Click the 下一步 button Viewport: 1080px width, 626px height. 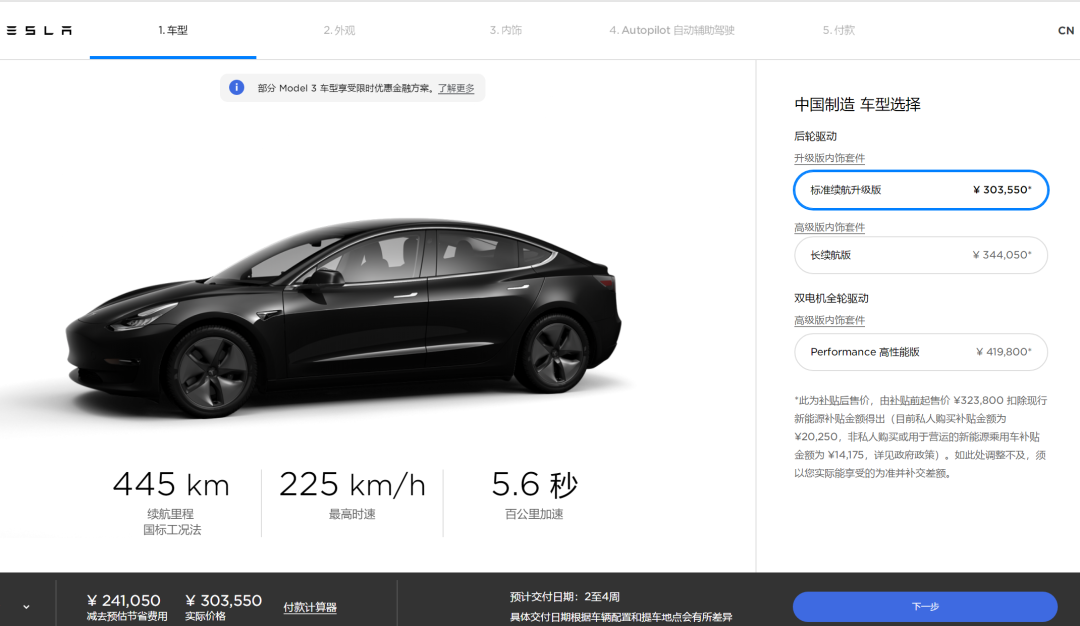click(925, 607)
